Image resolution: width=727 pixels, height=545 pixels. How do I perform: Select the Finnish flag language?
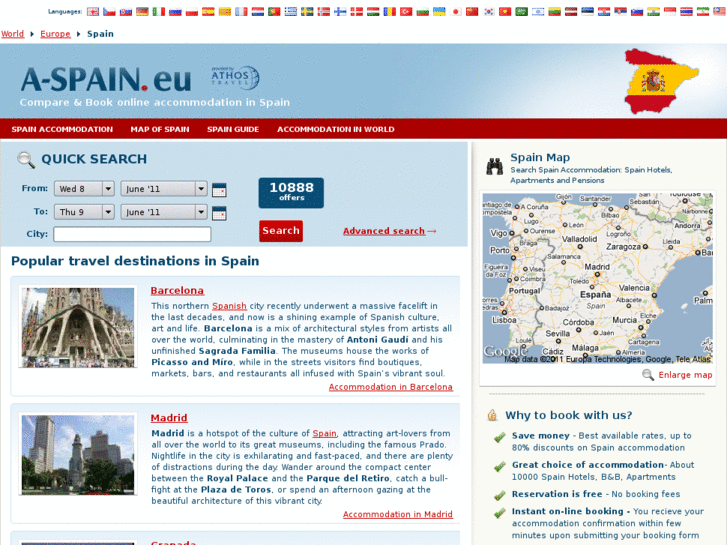340,12
